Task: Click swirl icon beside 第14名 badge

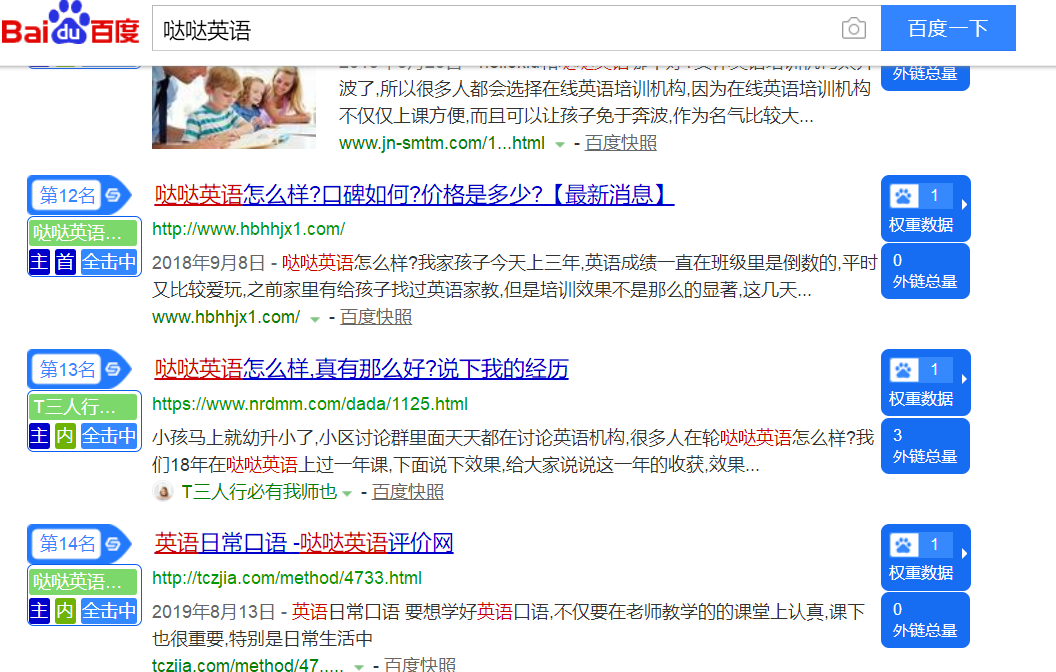Action: tap(113, 543)
